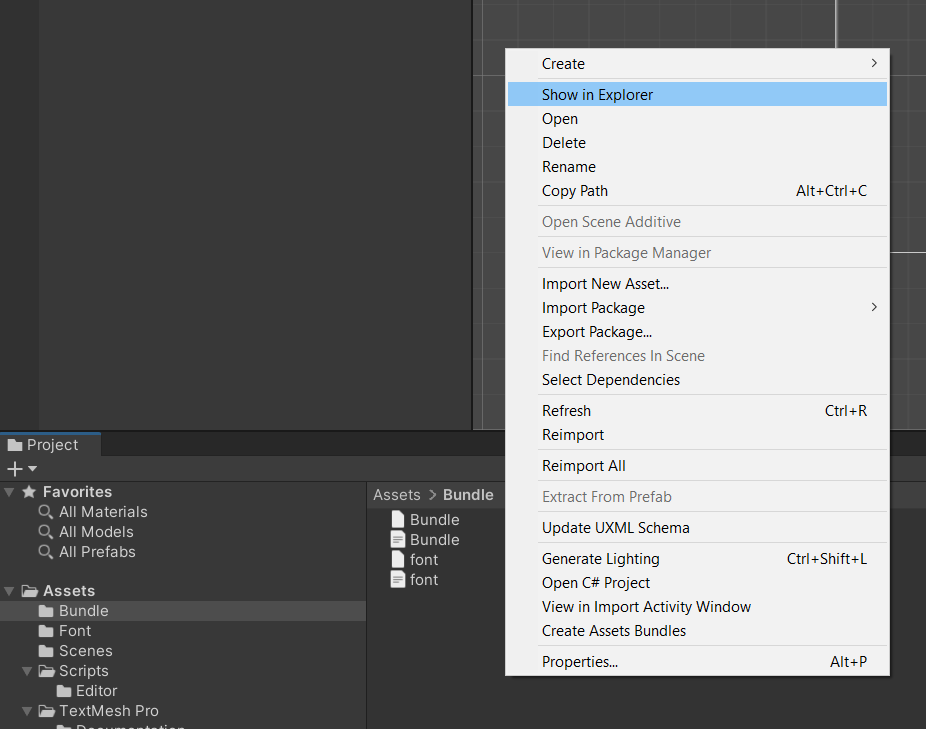Collapse the Favorites group
The width and height of the screenshot is (926, 729).
9,492
